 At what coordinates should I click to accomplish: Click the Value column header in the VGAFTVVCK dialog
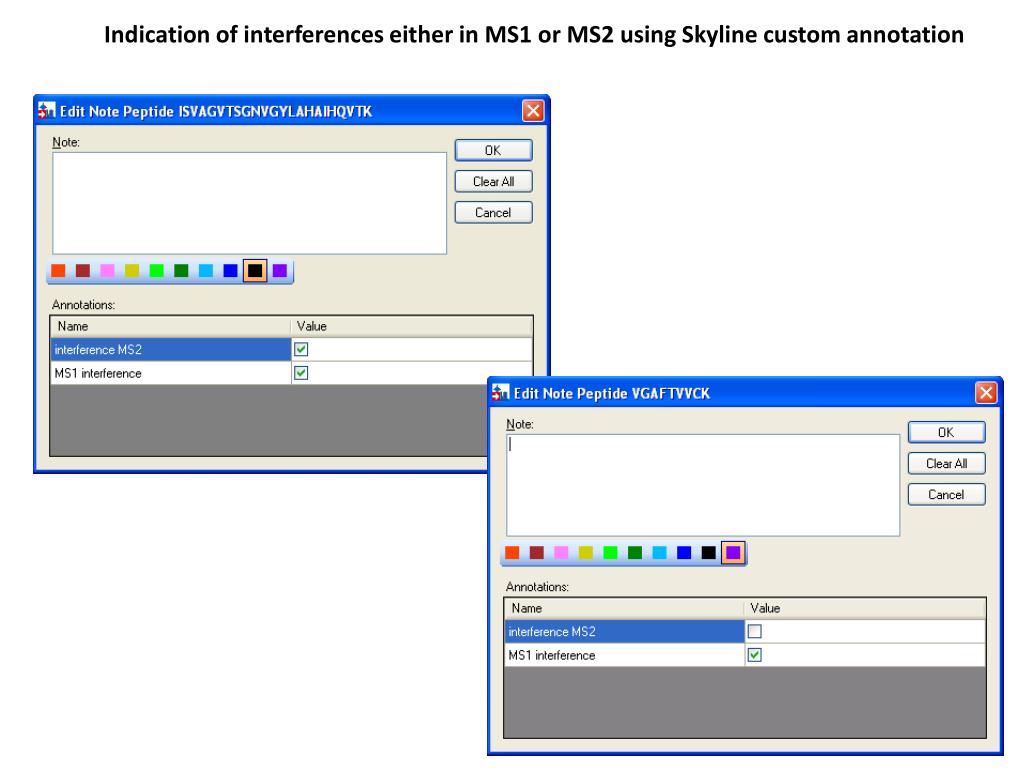(x=865, y=609)
